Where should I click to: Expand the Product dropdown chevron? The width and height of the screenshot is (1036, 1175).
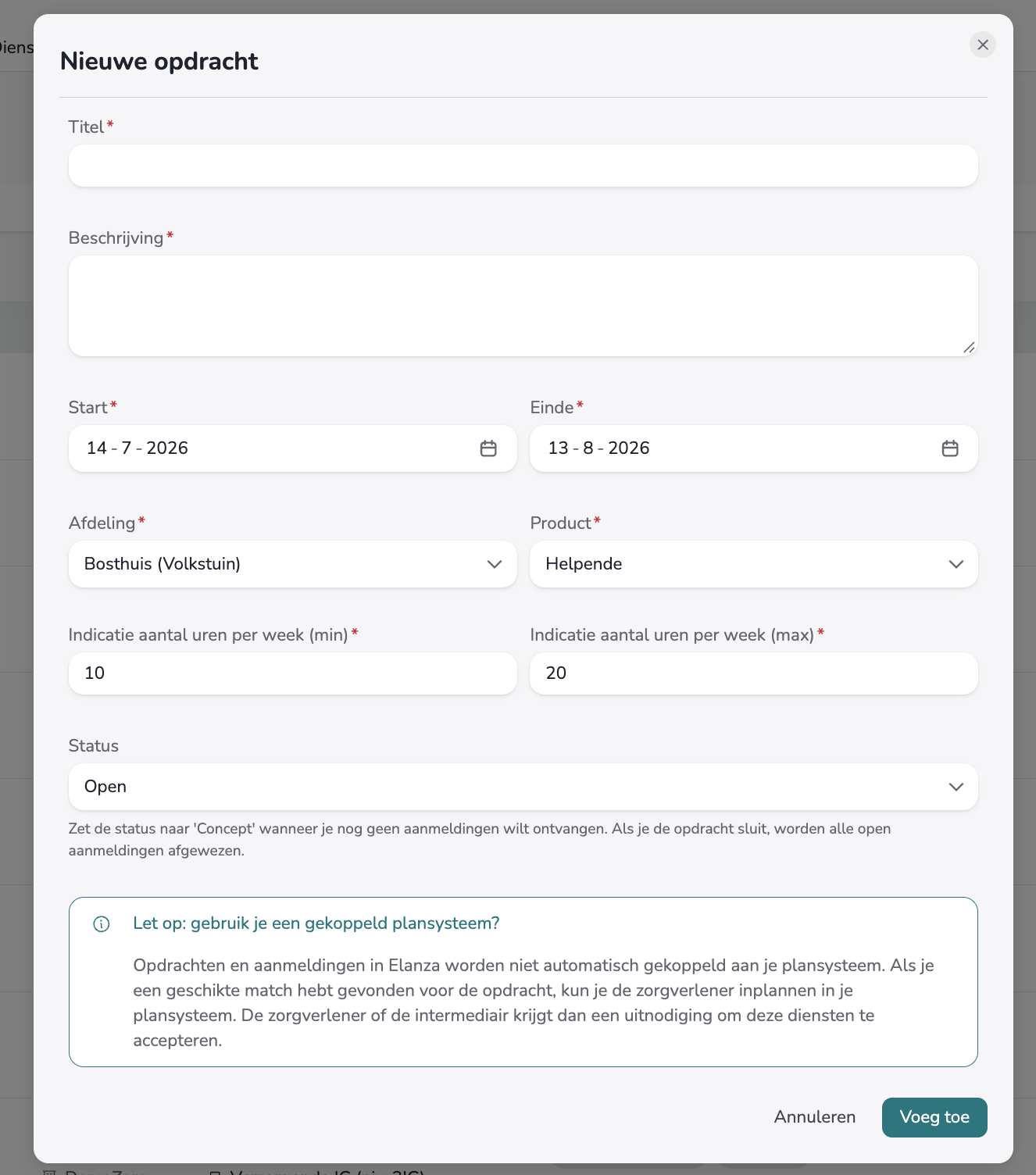(956, 564)
